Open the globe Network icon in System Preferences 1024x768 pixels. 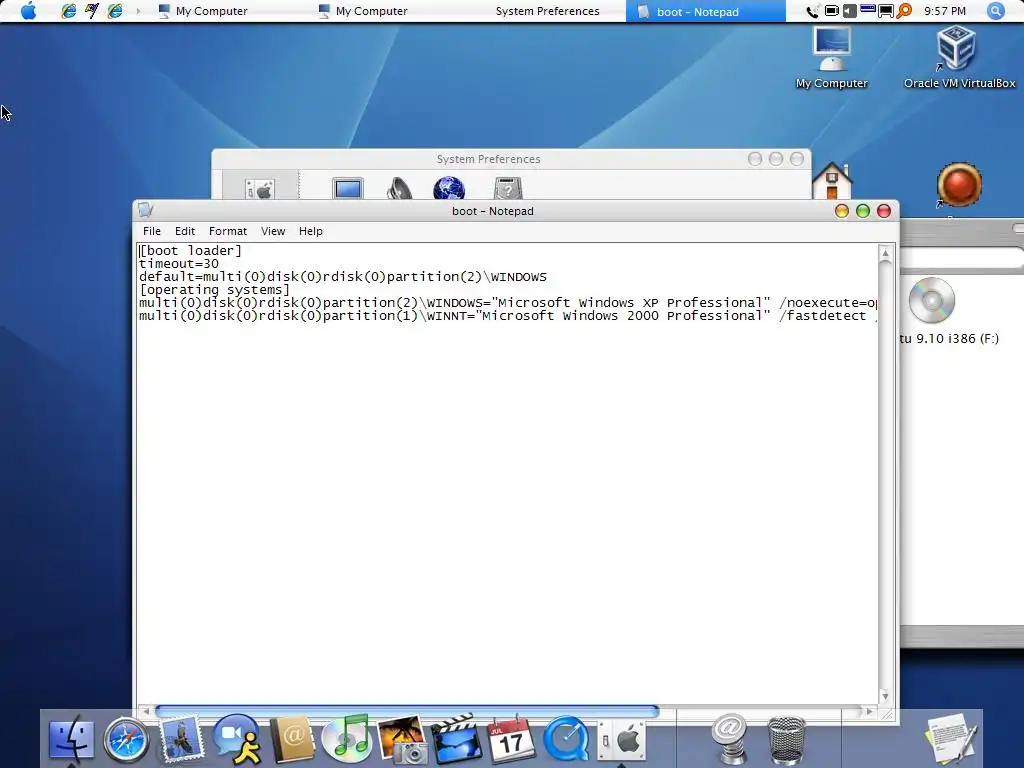point(449,188)
